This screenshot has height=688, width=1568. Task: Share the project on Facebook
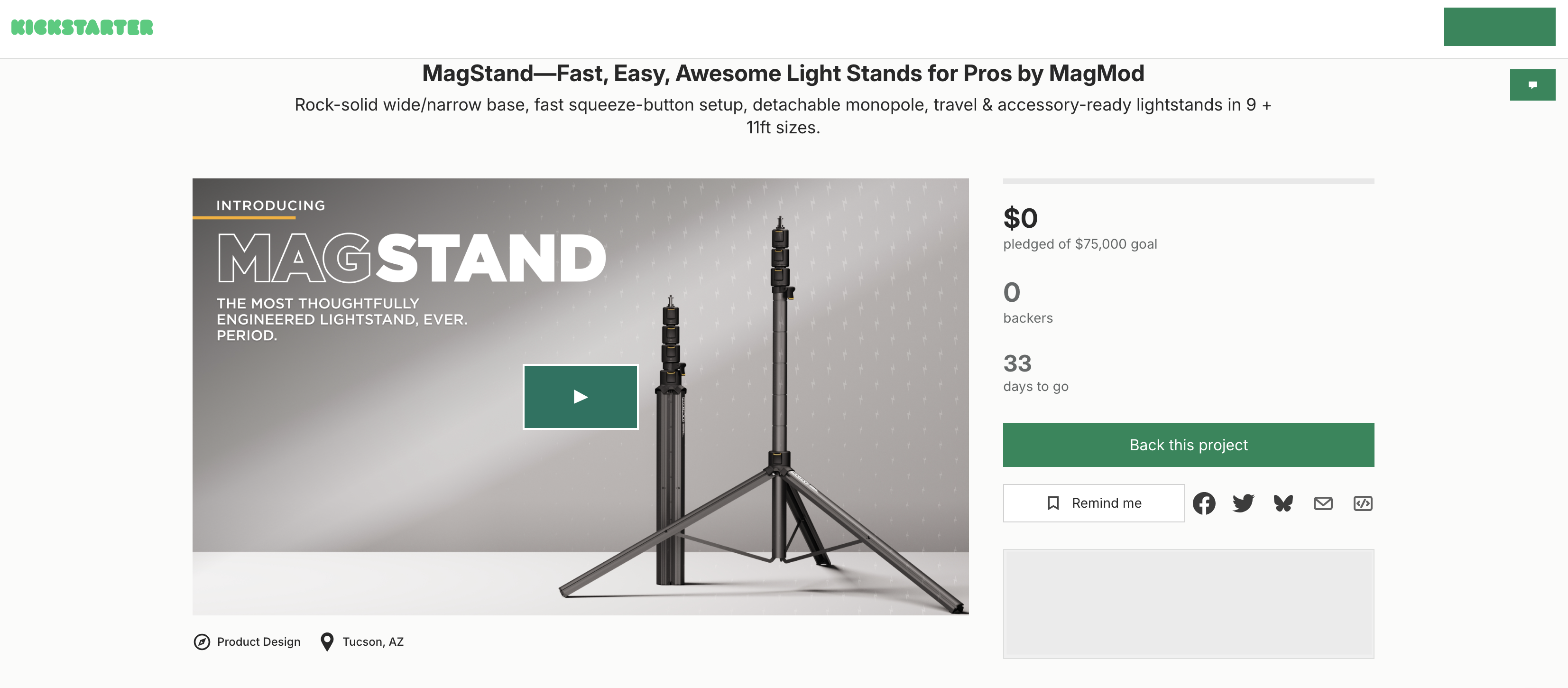click(1203, 503)
